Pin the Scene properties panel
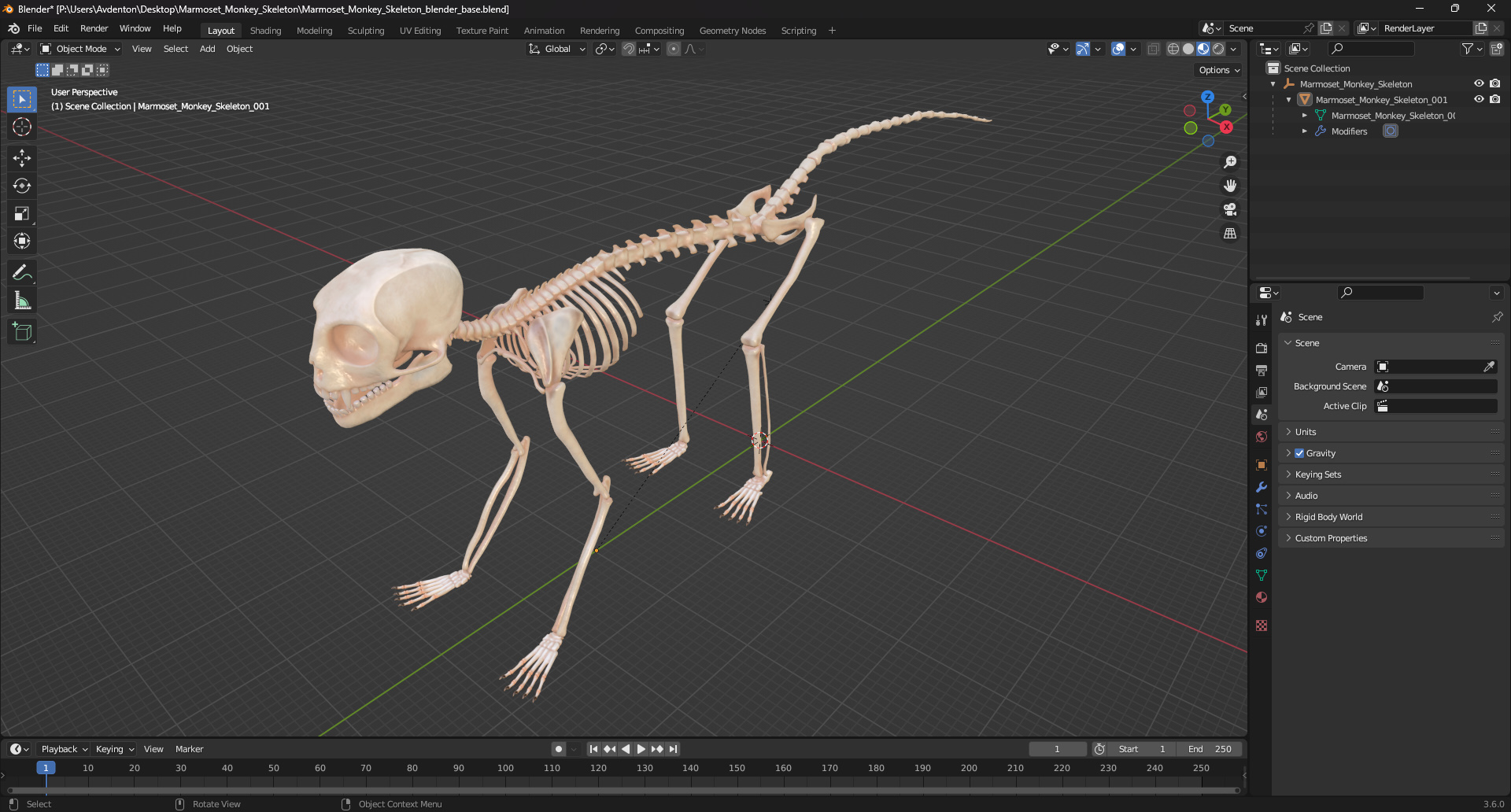The width and height of the screenshot is (1511, 812). click(1497, 317)
